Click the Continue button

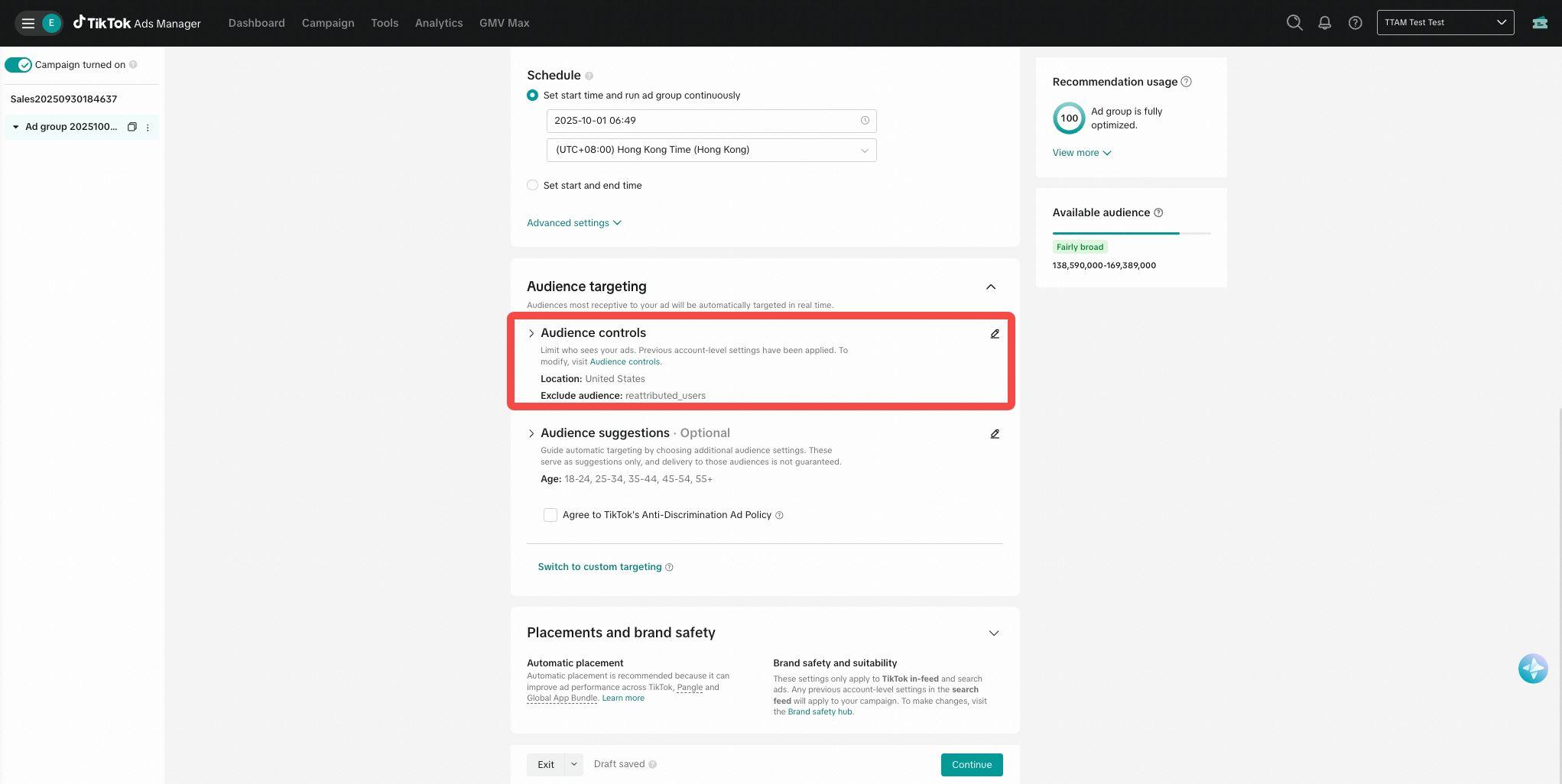coord(971,765)
